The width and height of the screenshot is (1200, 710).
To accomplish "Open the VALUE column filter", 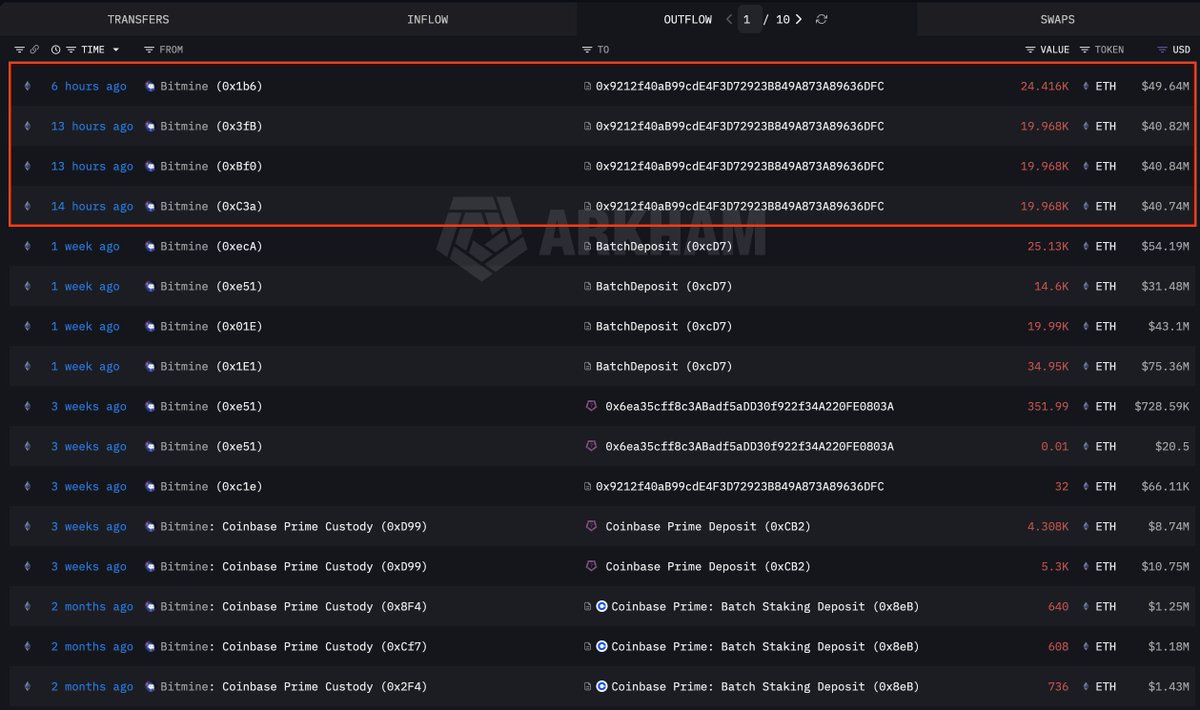I will [x=1030, y=49].
